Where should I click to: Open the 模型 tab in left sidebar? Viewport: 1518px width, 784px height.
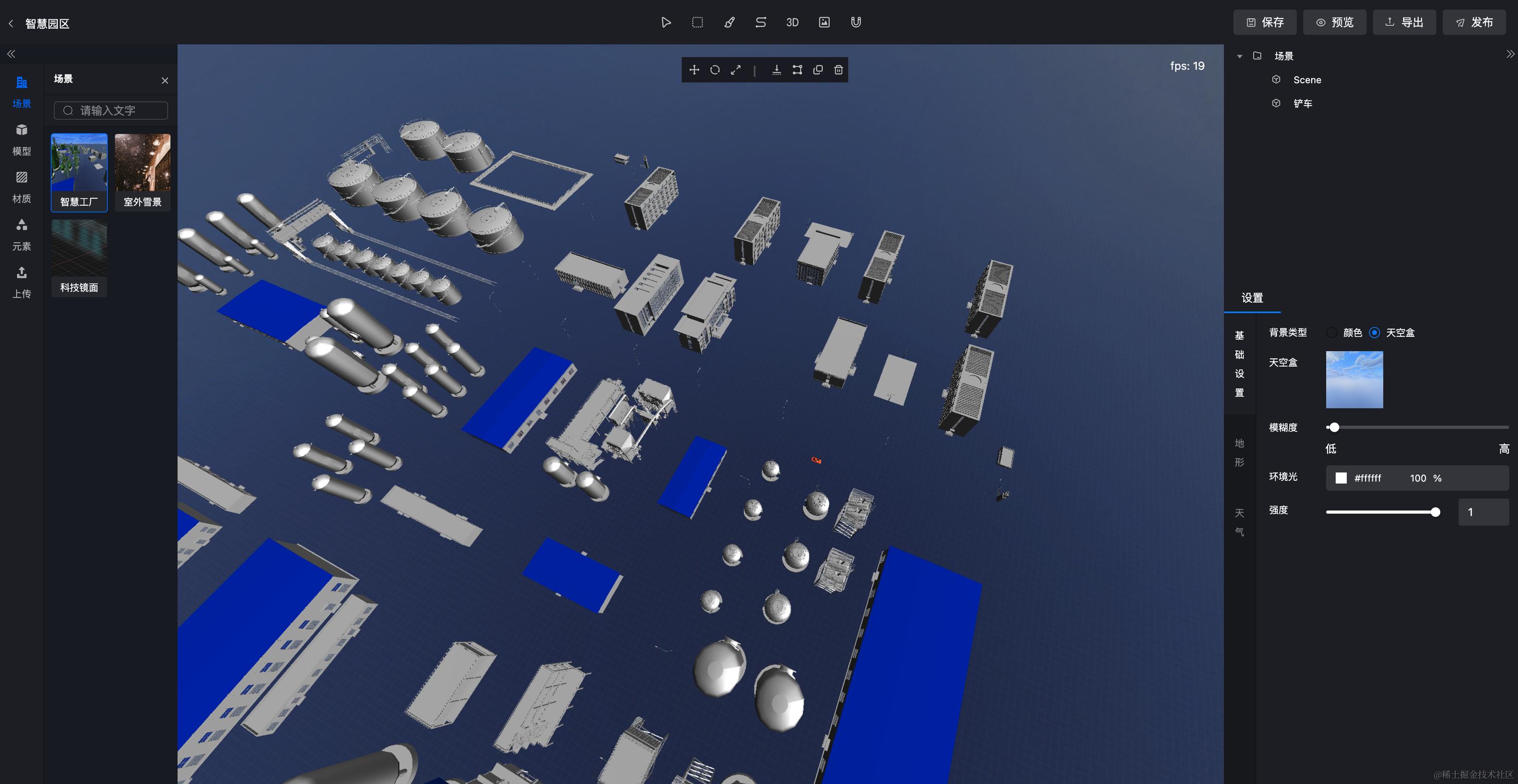pyautogui.click(x=22, y=139)
